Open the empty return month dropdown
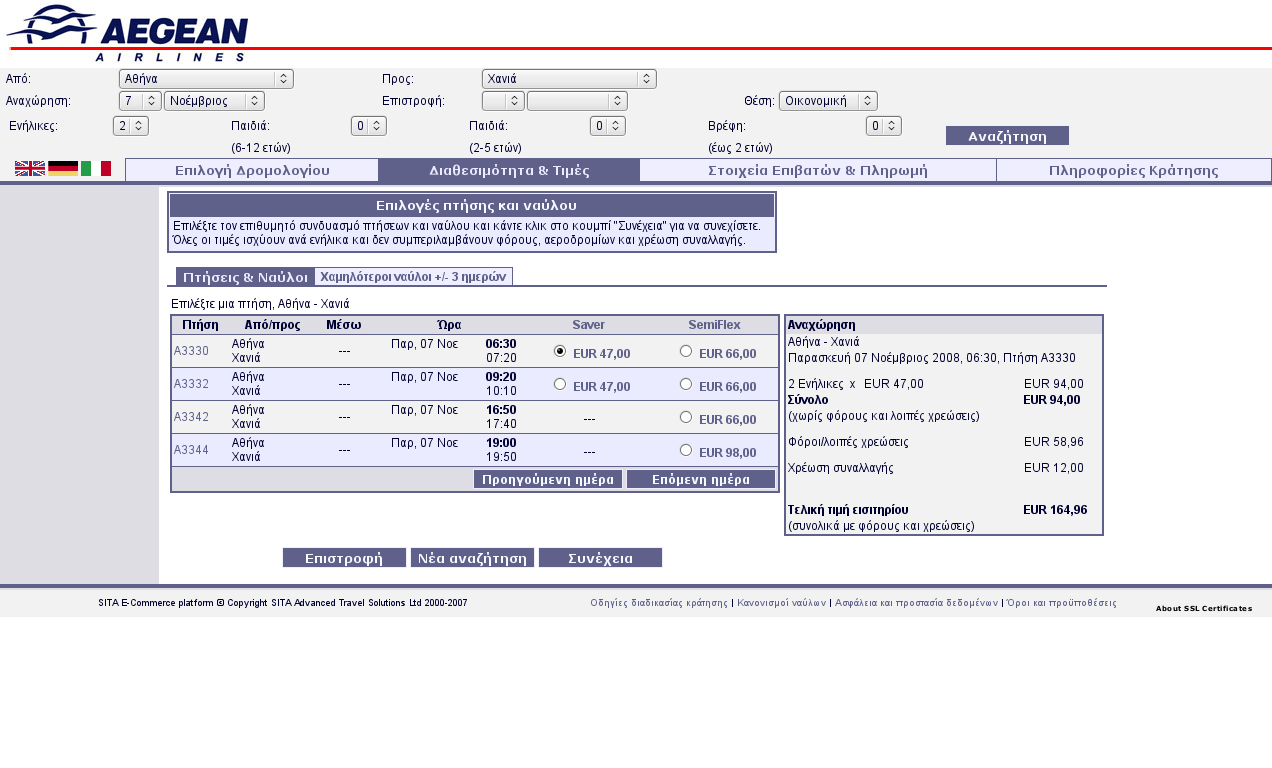The image size is (1272, 768). [x=577, y=101]
